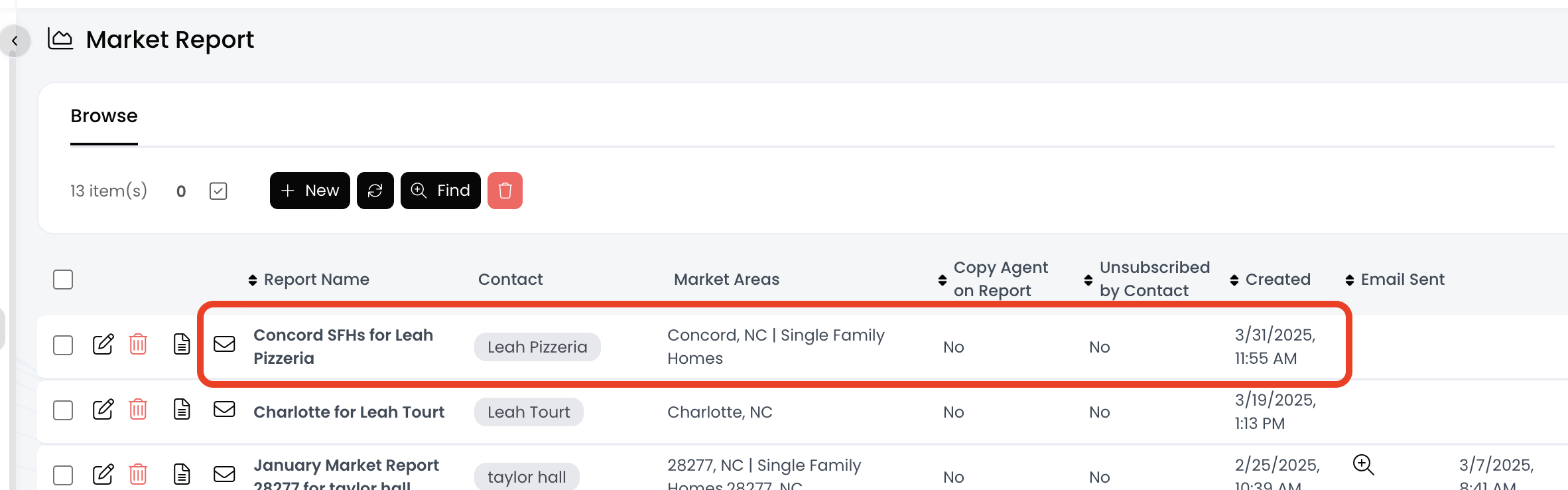Click envelope icon for Concord SFHs report
The image size is (1568, 490).
tap(224, 345)
